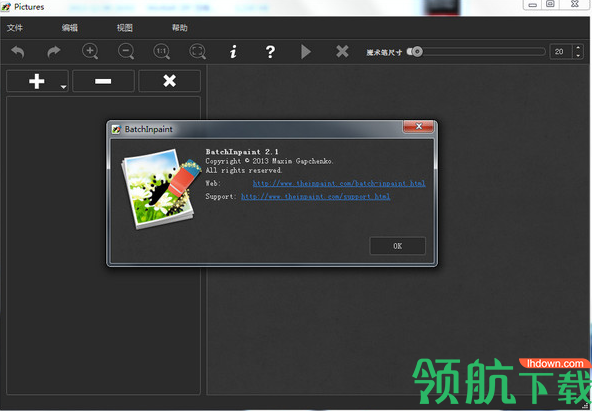Clear the file list with X button

point(170,81)
